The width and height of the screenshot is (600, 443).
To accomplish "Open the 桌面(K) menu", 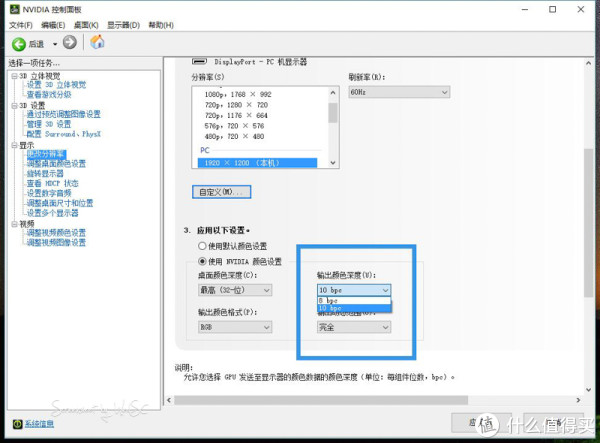I will point(86,25).
